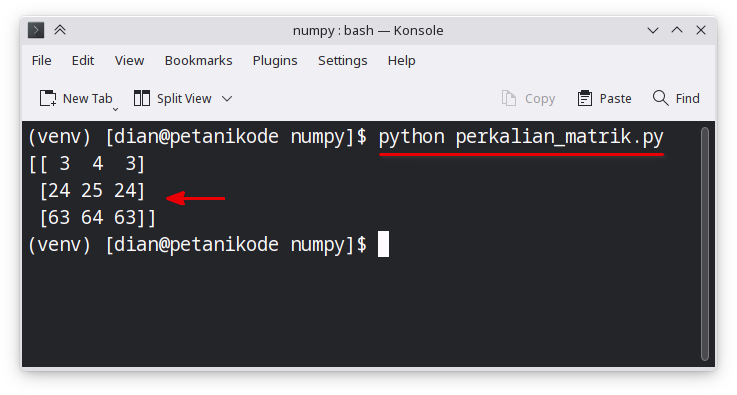Click the Split View label
Screen dimensions: 737x395
tap(184, 99)
